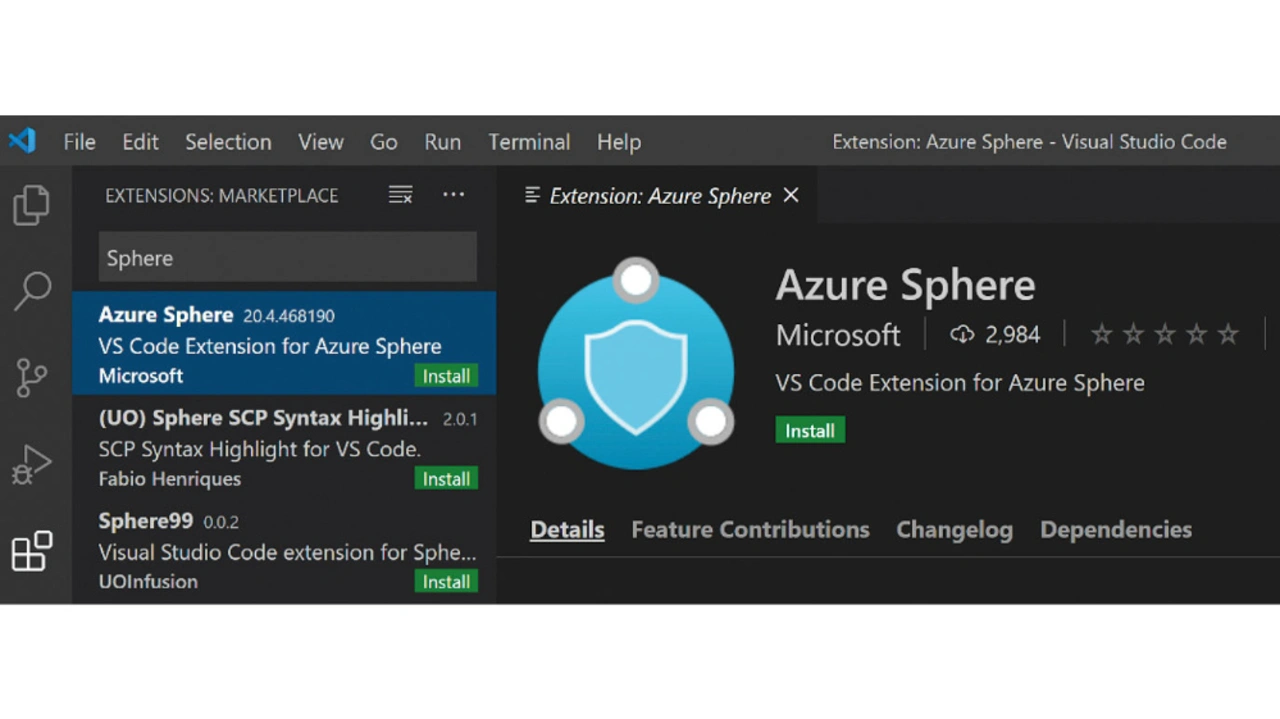Screen dimensions: 1280x719
Task: Switch to the Feature Contributions tab
Action: (750, 529)
